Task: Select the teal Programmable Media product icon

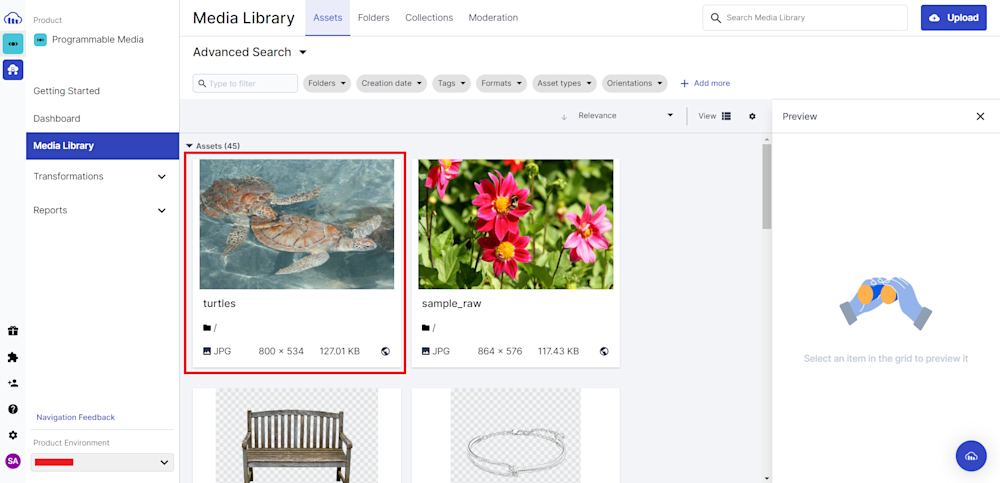Action: [13, 43]
